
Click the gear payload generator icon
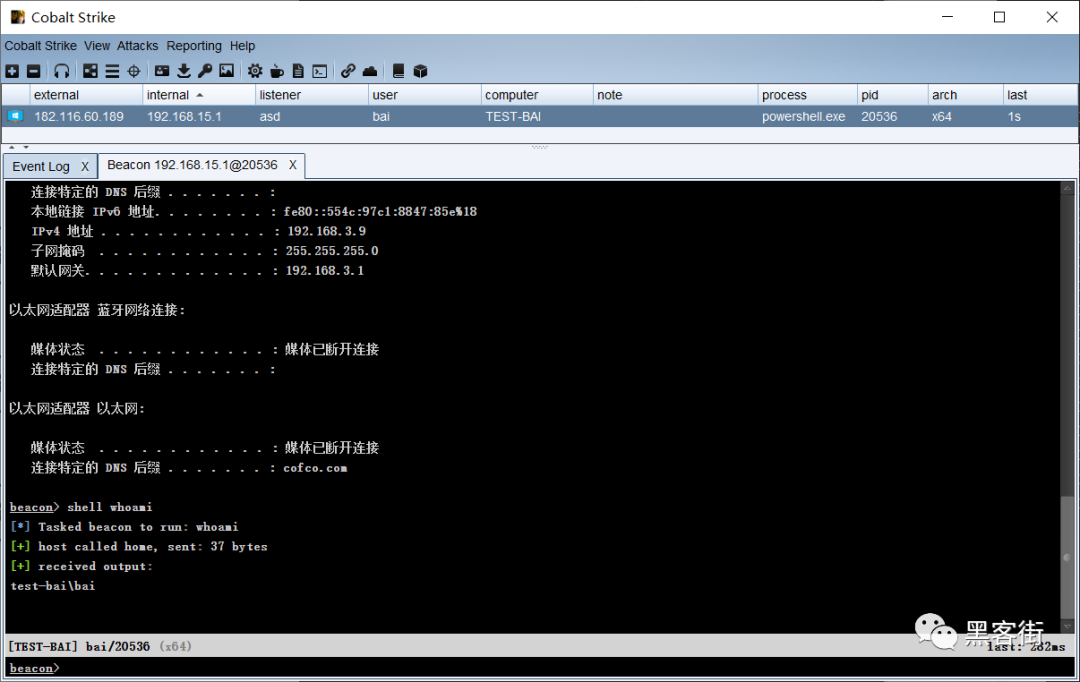tap(255, 71)
